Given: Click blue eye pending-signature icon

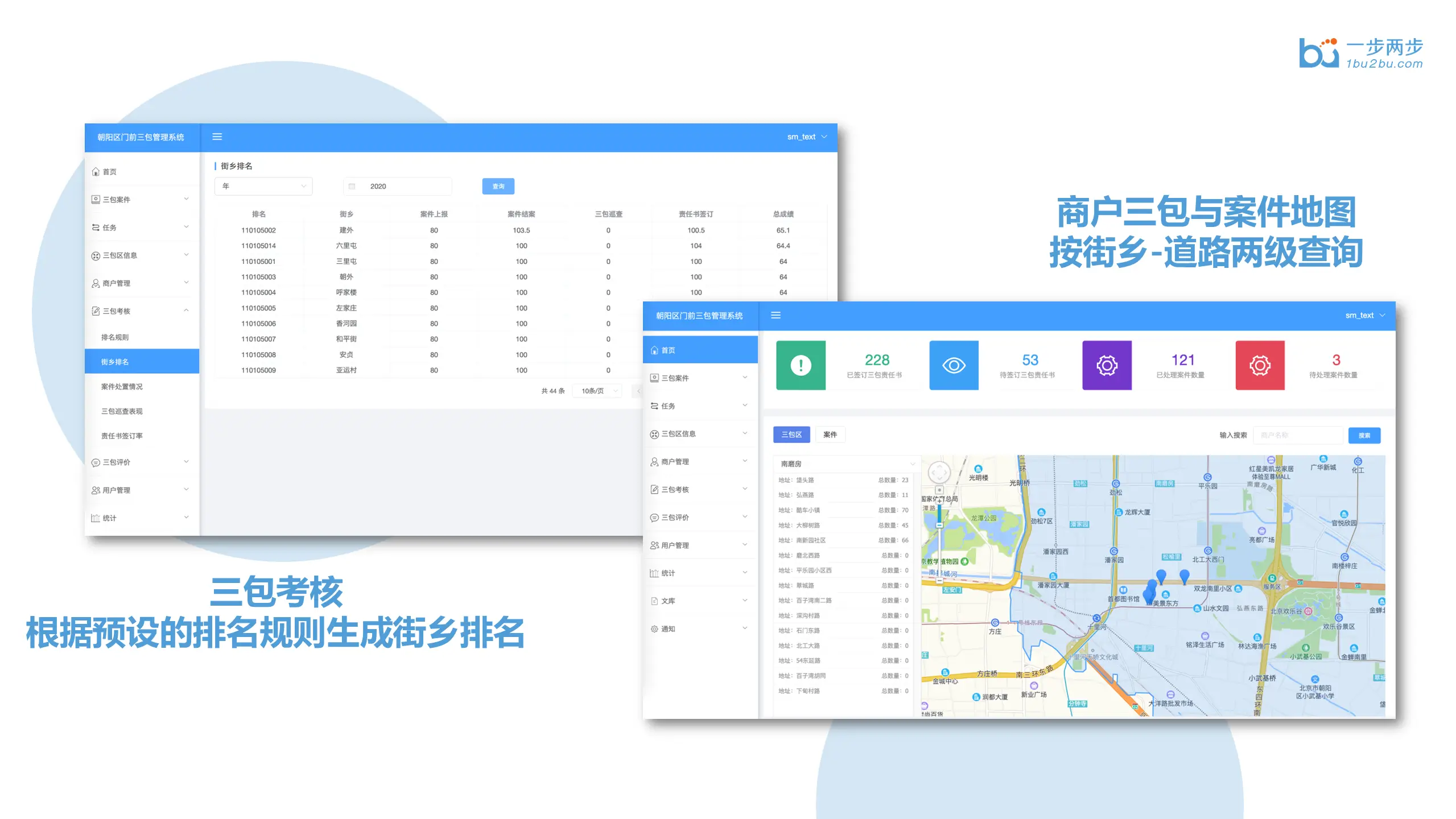Looking at the screenshot, I should pyautogui.click(x=954, y=365).
